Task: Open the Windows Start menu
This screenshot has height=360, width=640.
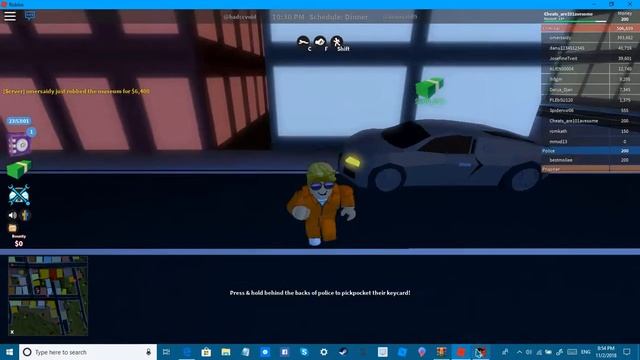Action: click(9, 352)
